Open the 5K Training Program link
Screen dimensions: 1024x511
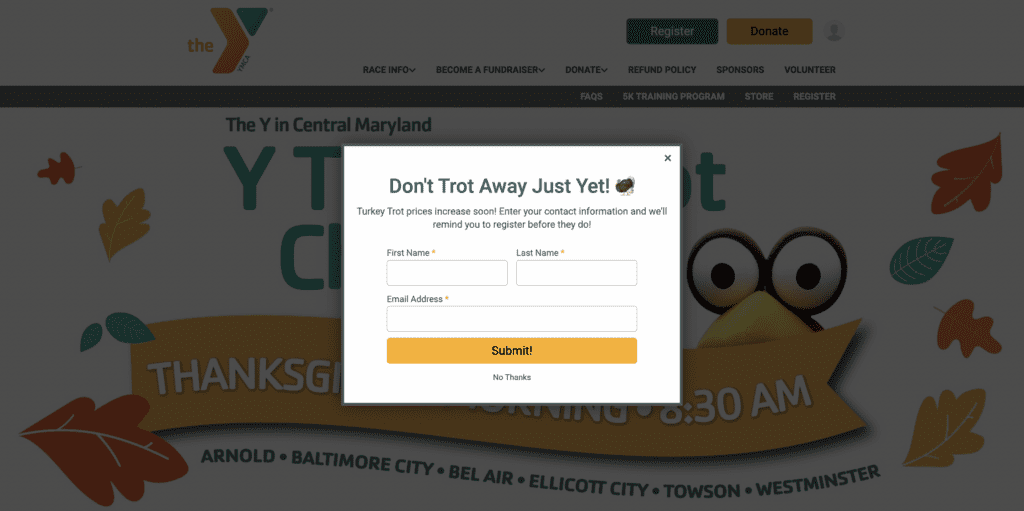[673, 97]
